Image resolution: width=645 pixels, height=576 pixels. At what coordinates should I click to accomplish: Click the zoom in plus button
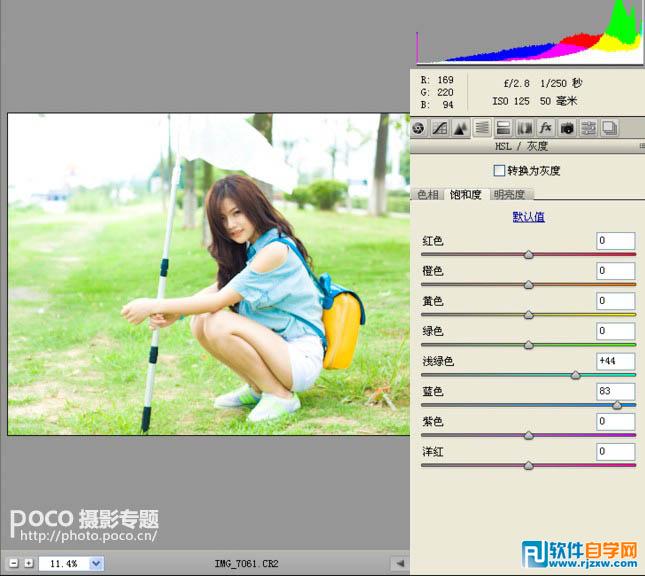click(x=28, y=563)
